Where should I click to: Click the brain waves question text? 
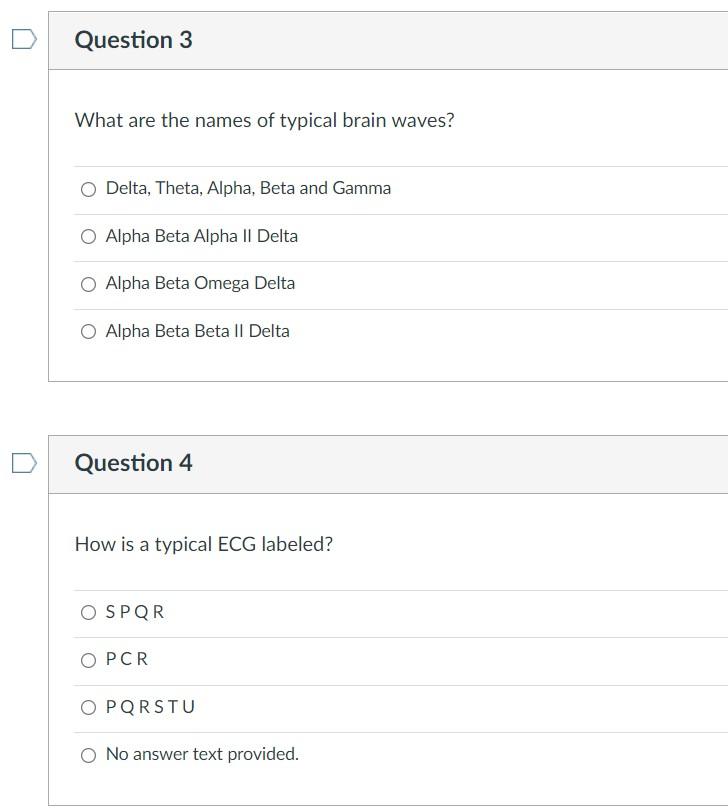point(264,121)
